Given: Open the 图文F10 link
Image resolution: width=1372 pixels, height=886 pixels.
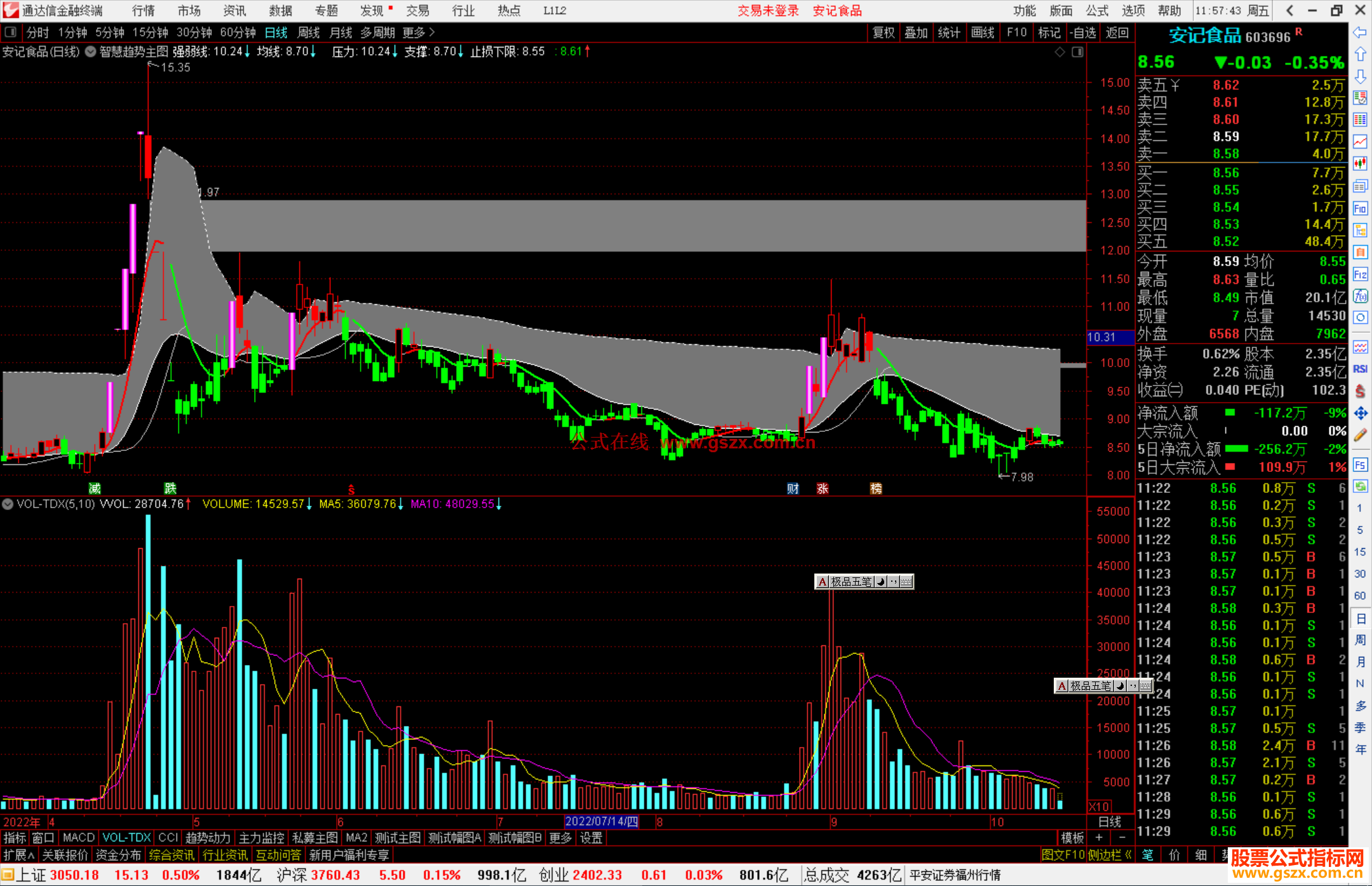Looking at the screenshot, I should (1063, 855).
